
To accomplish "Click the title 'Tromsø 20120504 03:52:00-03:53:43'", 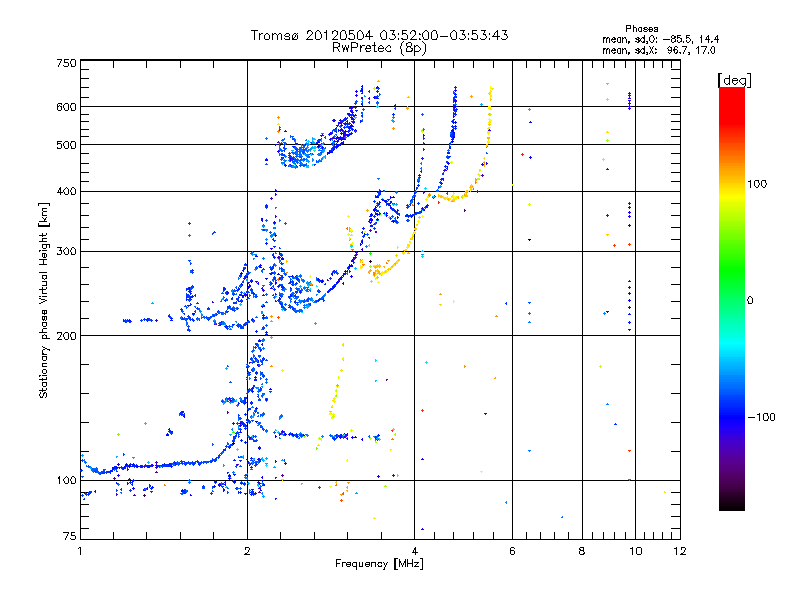I will click(x=379, y=35).
